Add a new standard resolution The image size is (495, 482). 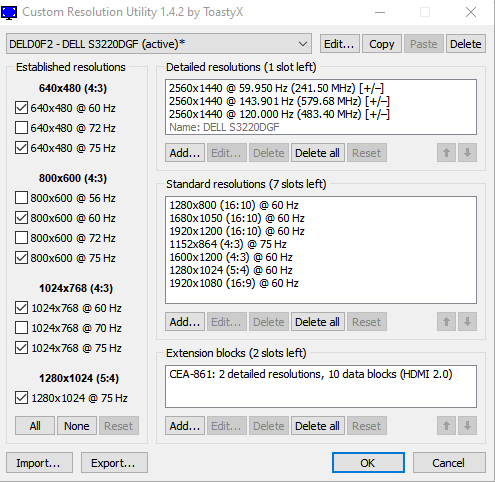click(185, 322)
